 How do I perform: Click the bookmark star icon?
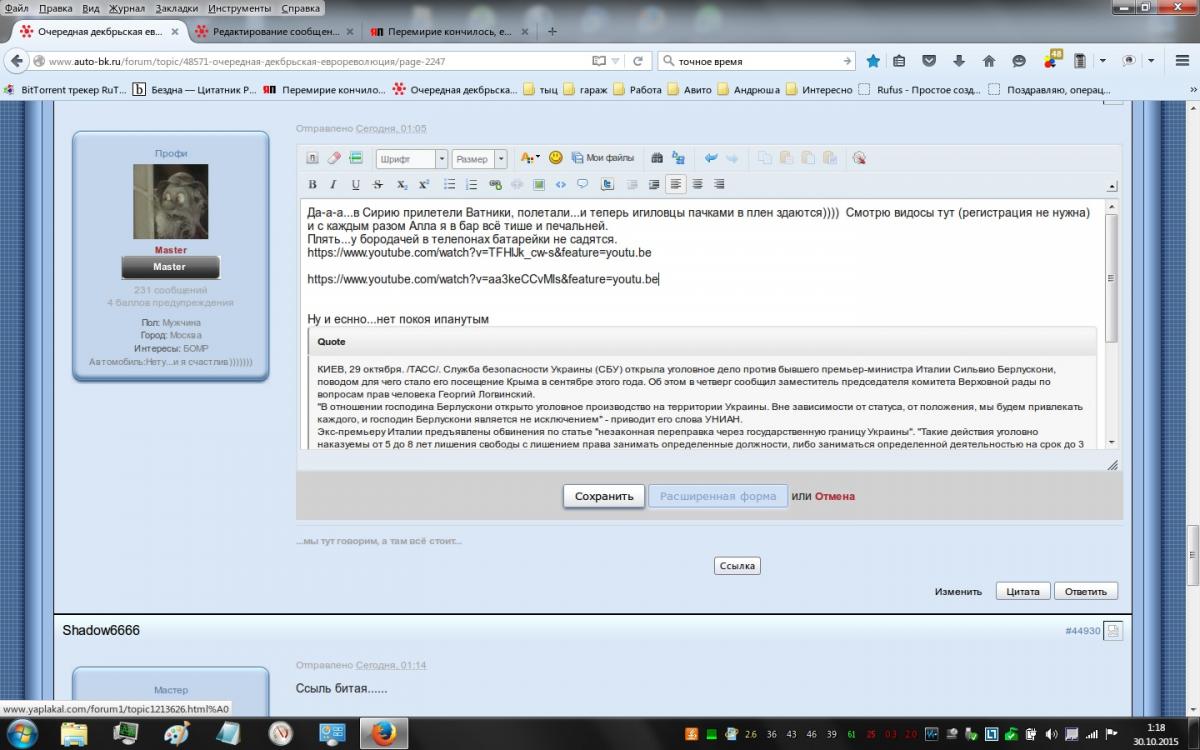click(x=873, y=61)
